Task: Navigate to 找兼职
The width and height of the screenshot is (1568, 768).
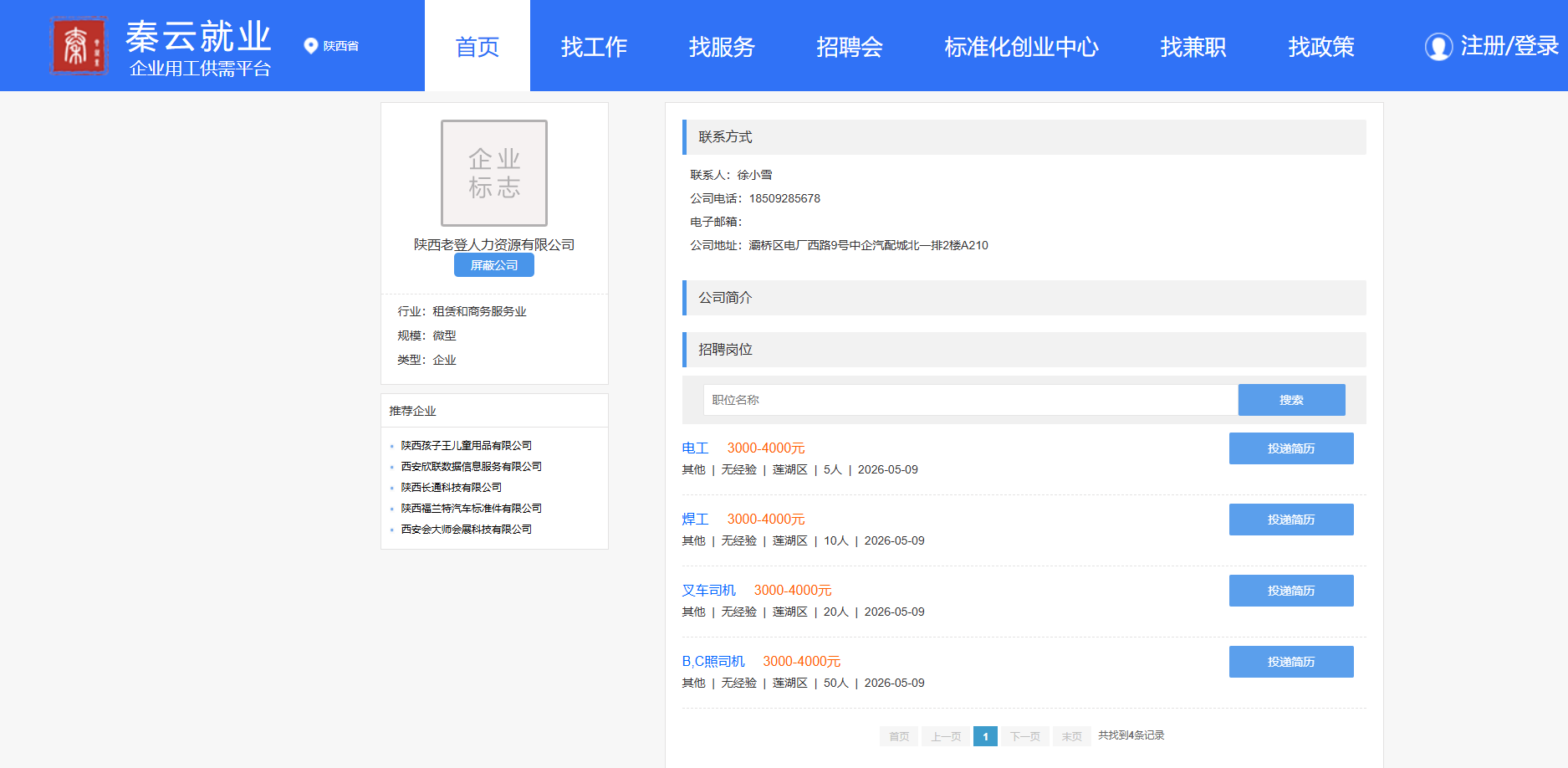Action: [1193, 46]
